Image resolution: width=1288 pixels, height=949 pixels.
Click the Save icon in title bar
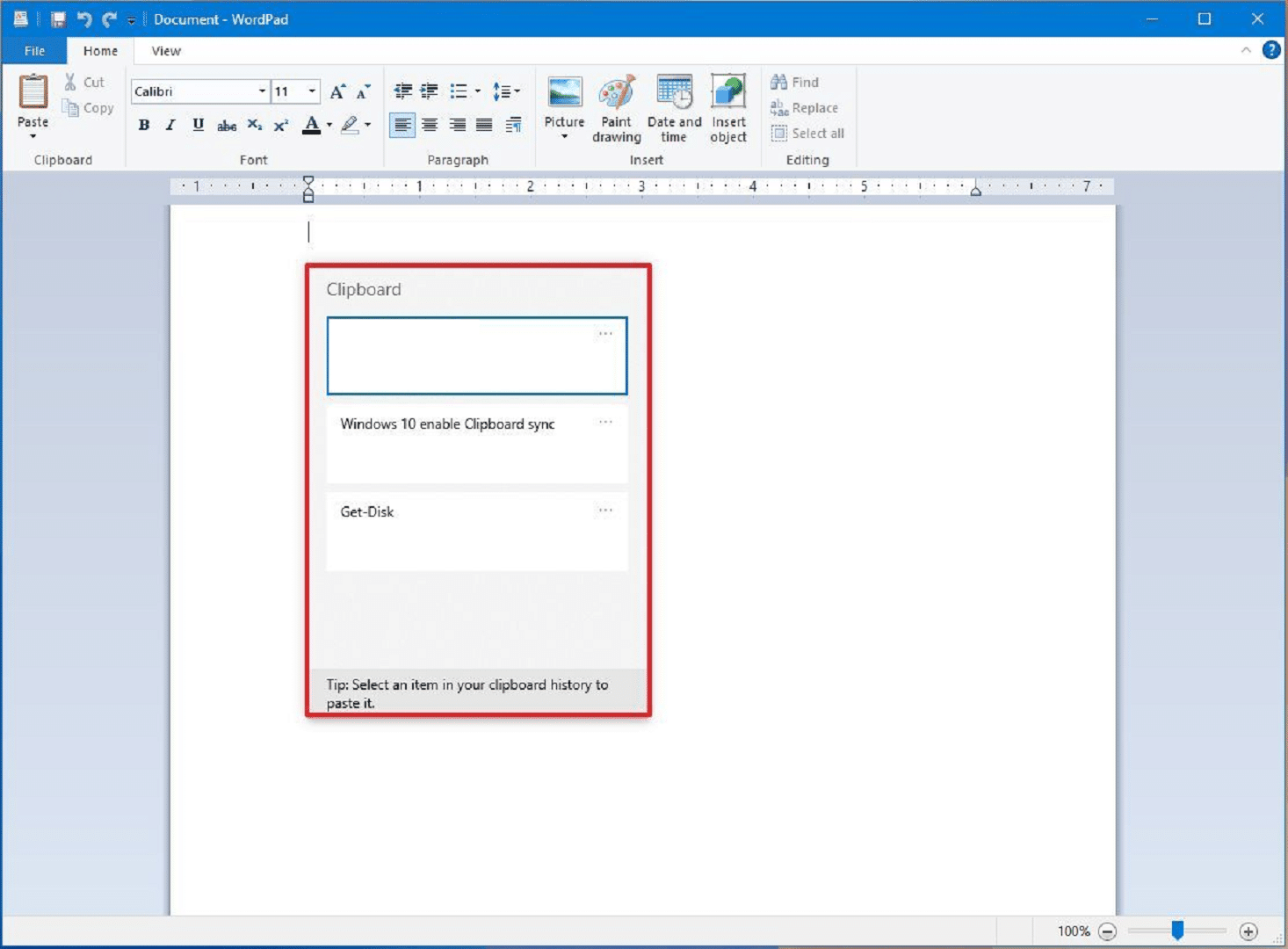tap(58, 19)
